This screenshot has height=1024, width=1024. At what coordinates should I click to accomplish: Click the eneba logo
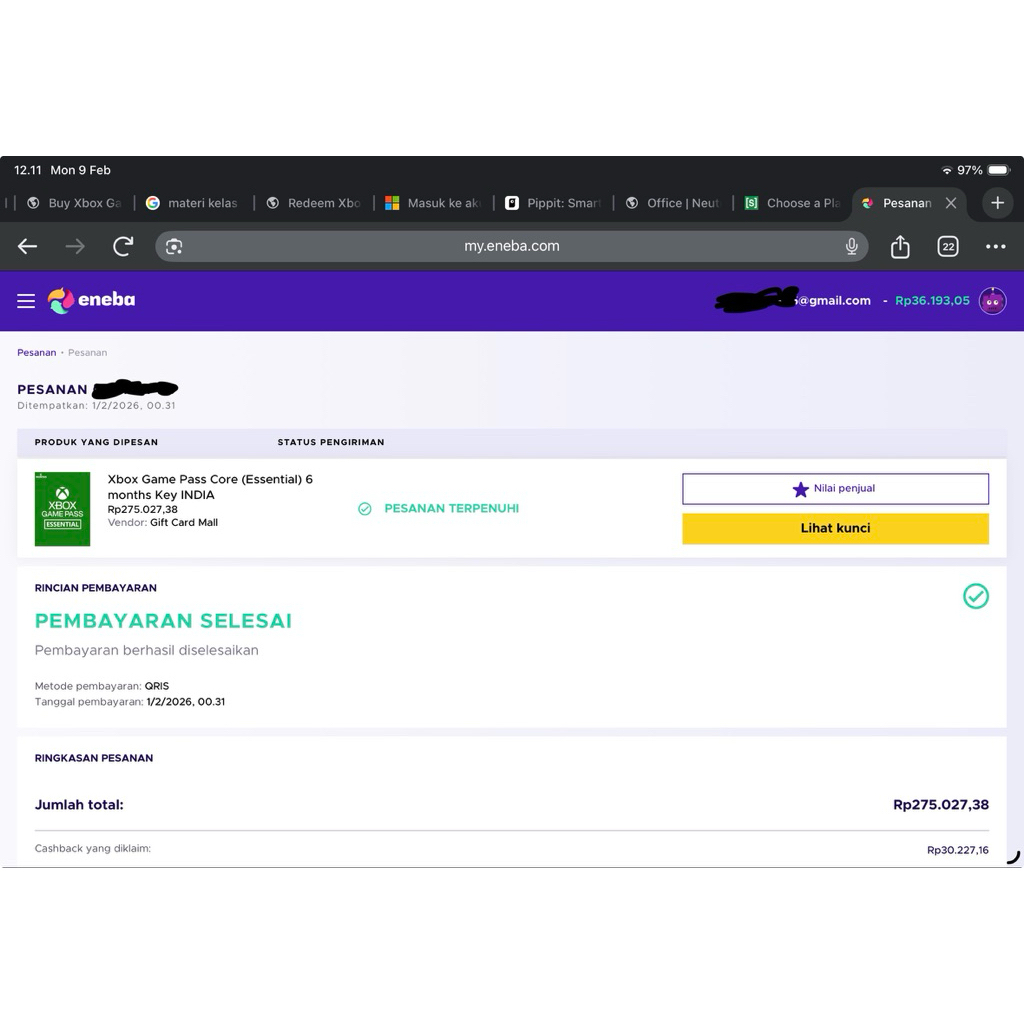click(91, 300)
